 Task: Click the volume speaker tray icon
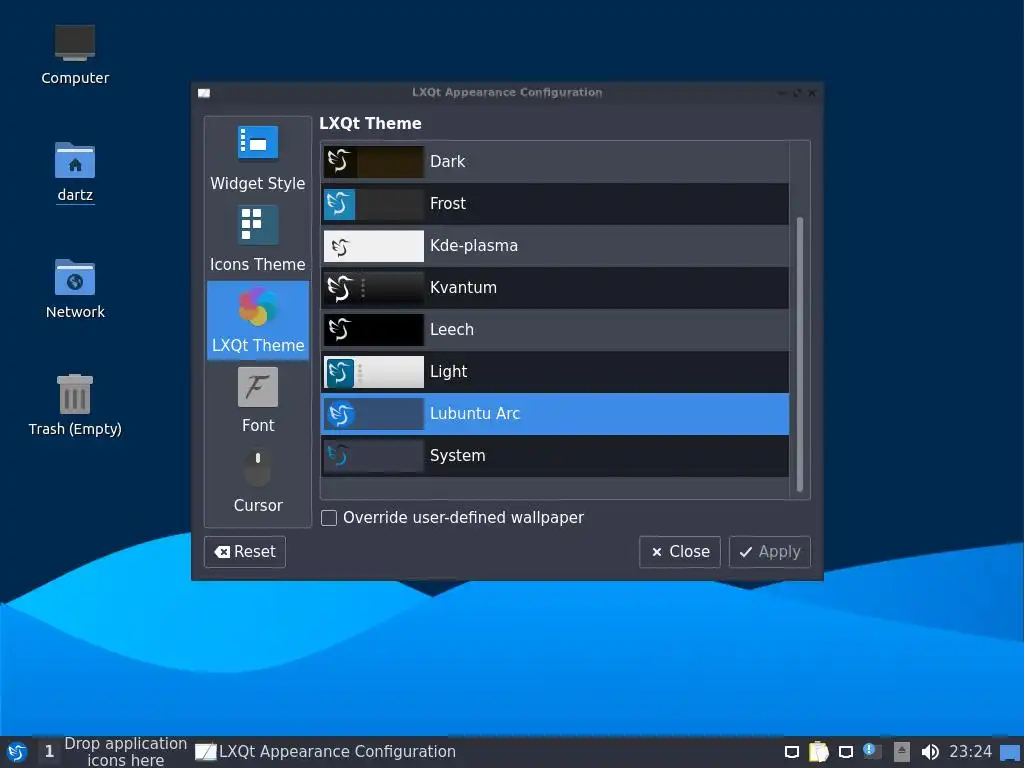[x=930, y=752]
